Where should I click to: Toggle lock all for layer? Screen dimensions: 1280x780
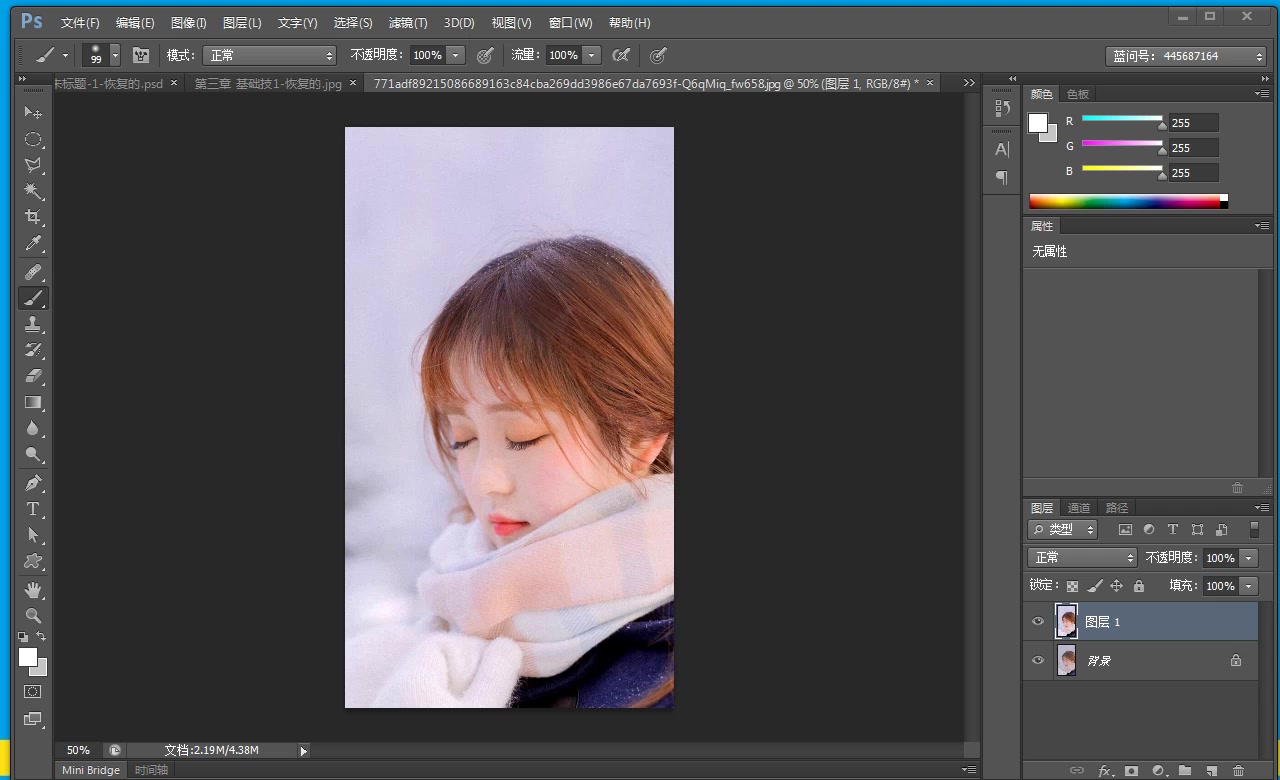pos(1138,586)
